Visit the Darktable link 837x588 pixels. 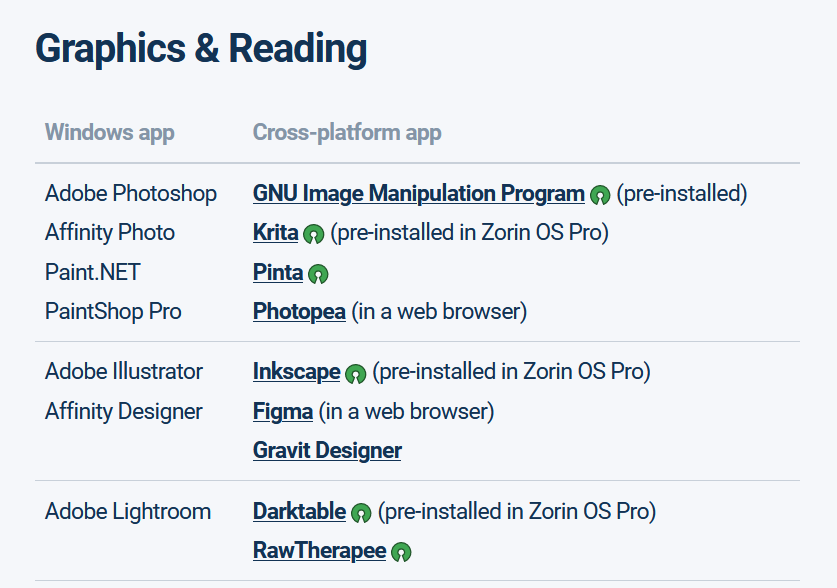click(x=299, y=512)
